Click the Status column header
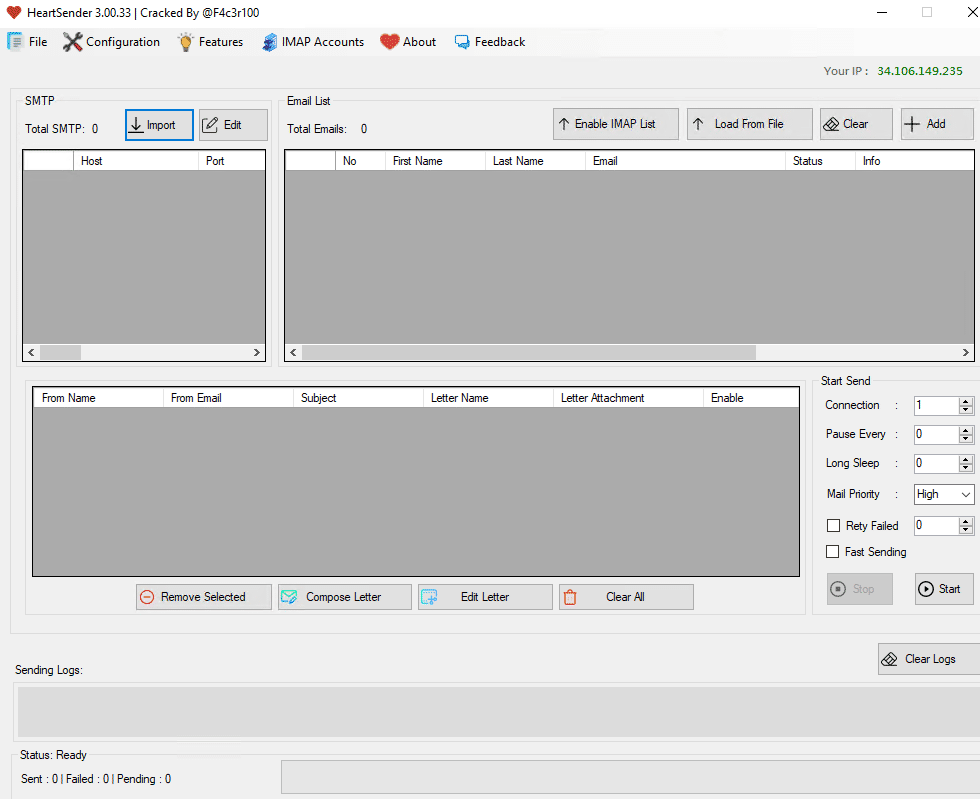The height and width of the screenshot is (799, 980). (x=820, y=161)
